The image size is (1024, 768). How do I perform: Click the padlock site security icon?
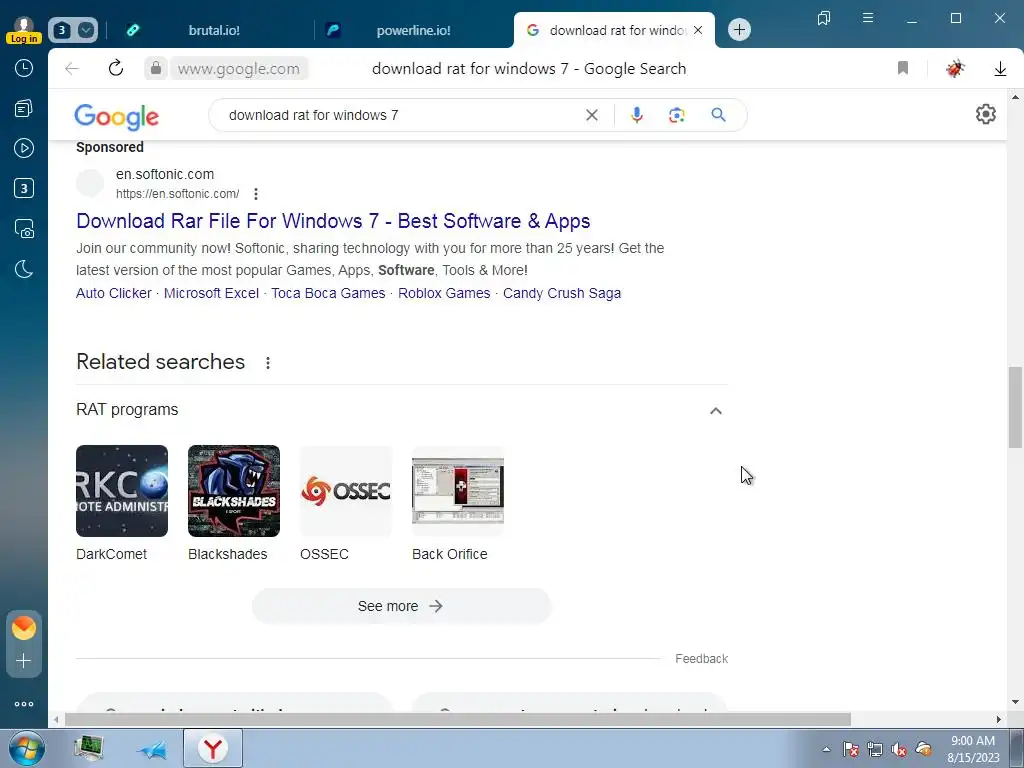(x=155, y=68)
